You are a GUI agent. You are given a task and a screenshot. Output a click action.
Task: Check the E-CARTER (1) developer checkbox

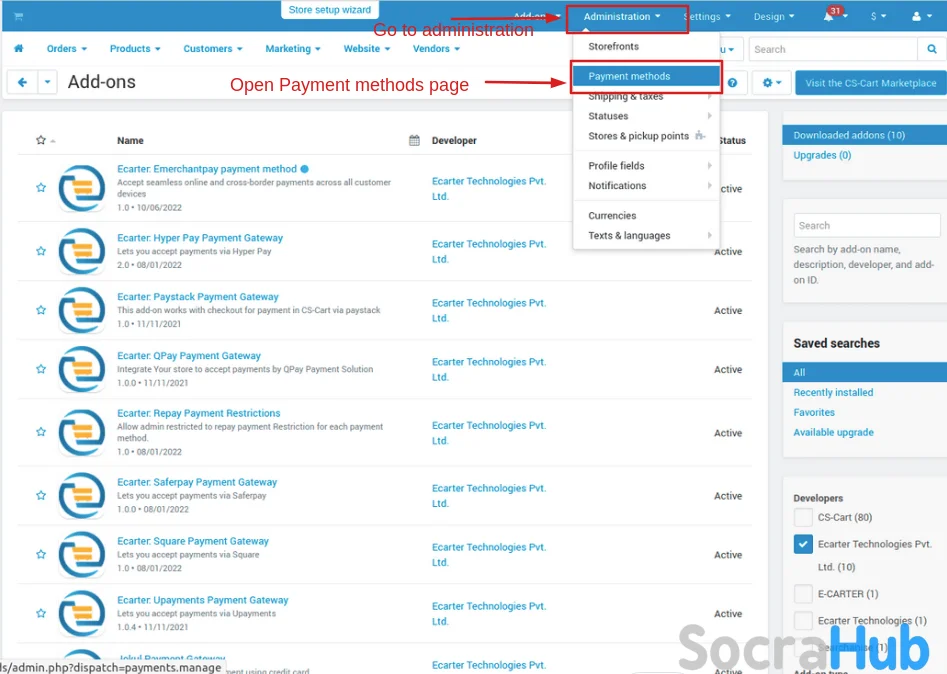(803, 594)
